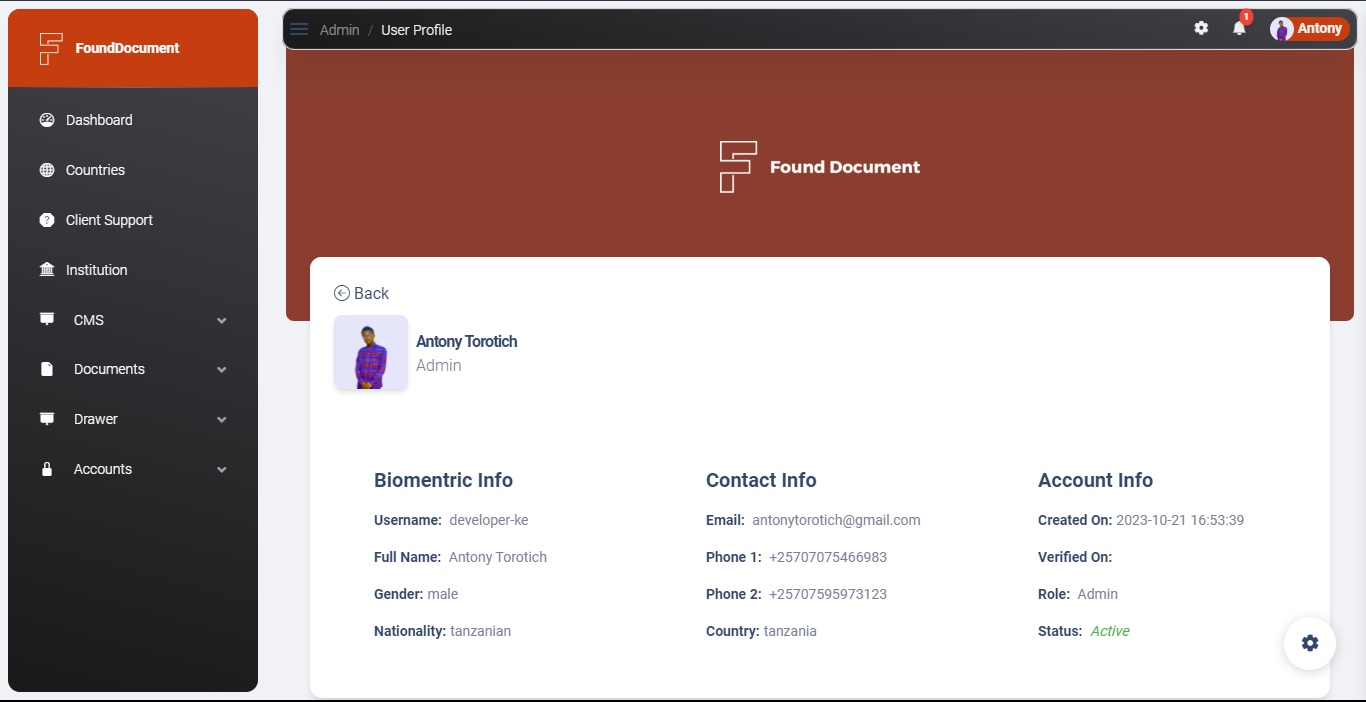Select Client Support in the sidebar
The width and height of the screenshot is (1366, 702).
[x=109, y=220]
